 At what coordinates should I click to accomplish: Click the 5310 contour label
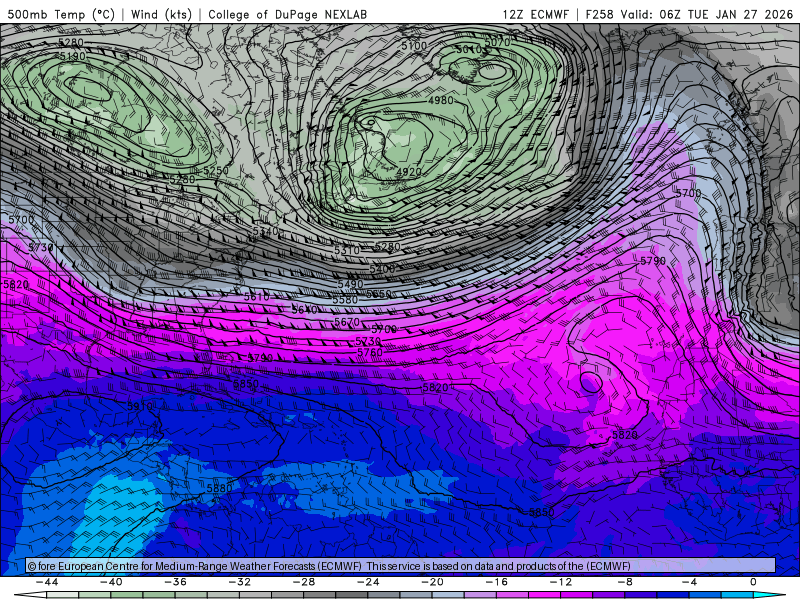click(x=347, y=250)
